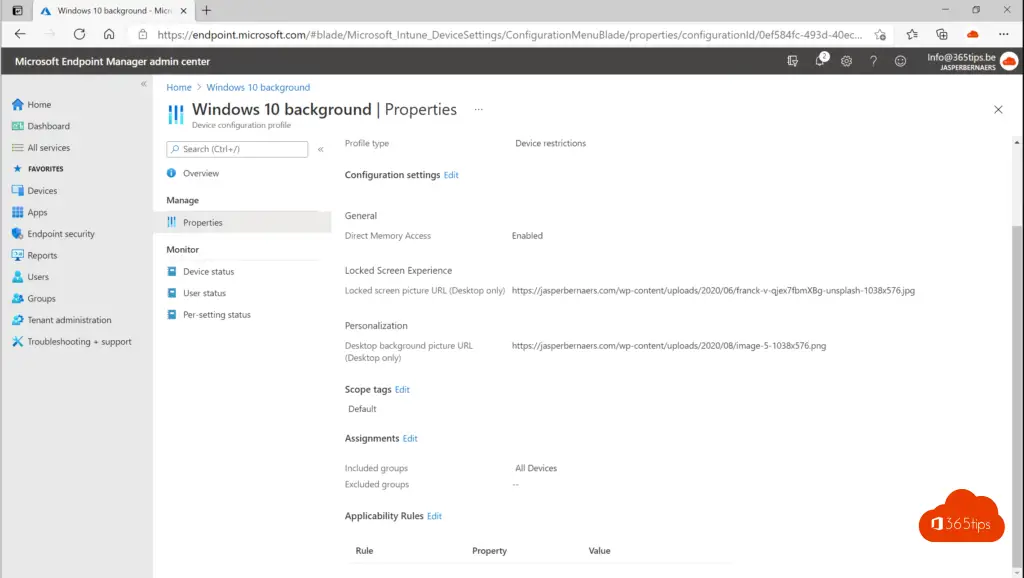
Task: Open the more options ellipsis beside Properties
Action: click(x=479, y=110)
